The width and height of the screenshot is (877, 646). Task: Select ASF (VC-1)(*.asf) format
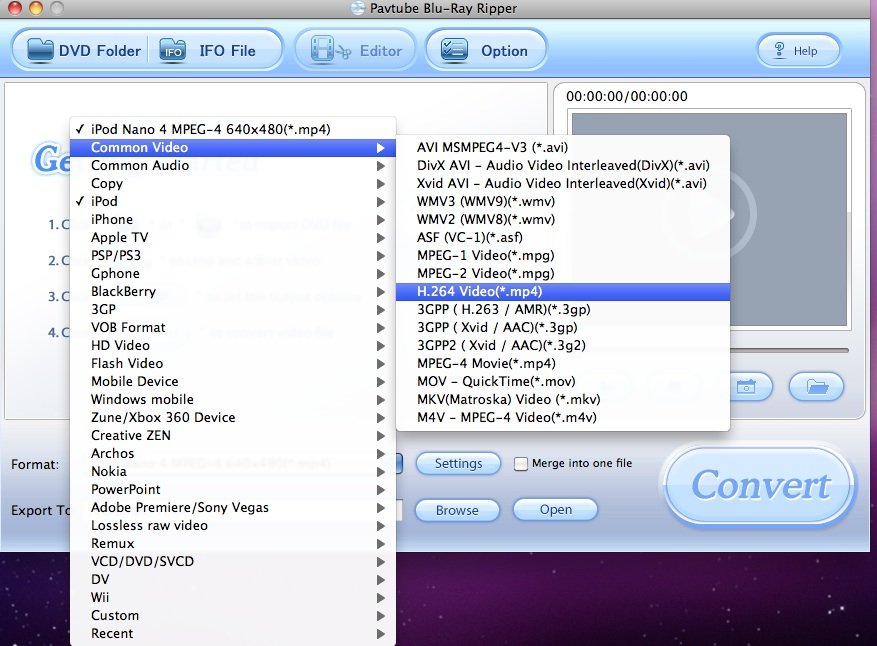pyautogui.click(x=563, y=238)
